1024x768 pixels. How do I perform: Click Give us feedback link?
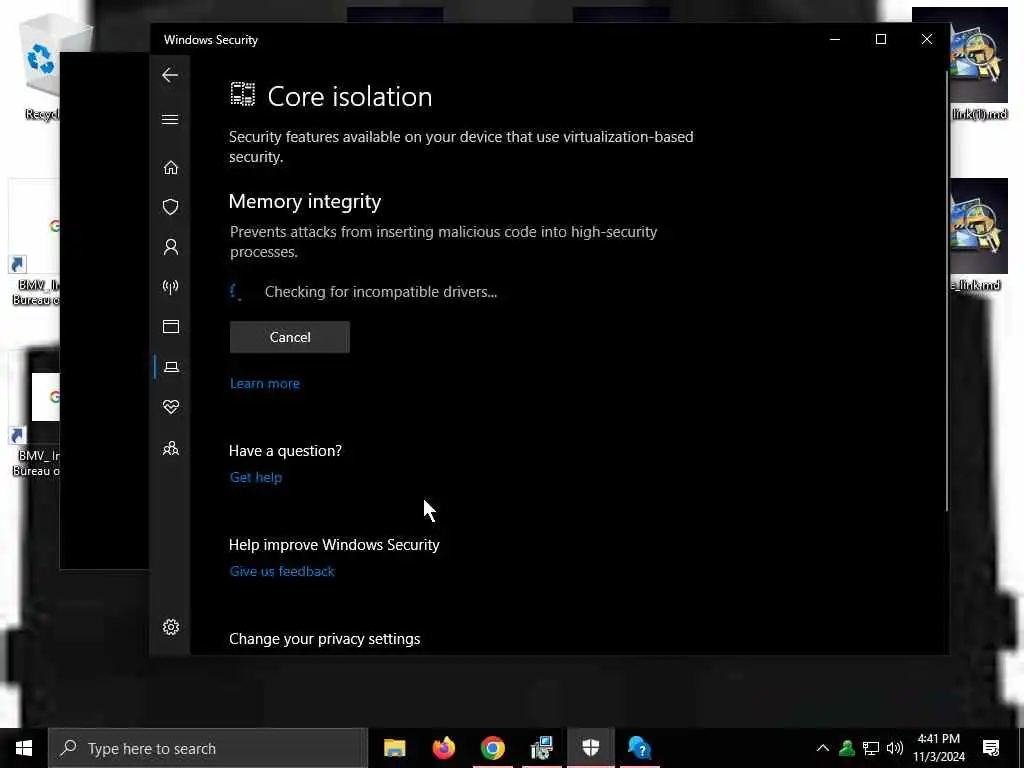[281, 571]
